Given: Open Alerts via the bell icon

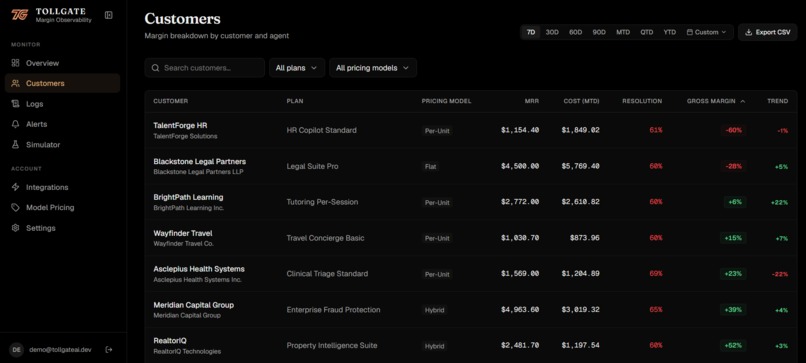Looking at the screenshot, I should pyautogui.click(x=15, y=124).
